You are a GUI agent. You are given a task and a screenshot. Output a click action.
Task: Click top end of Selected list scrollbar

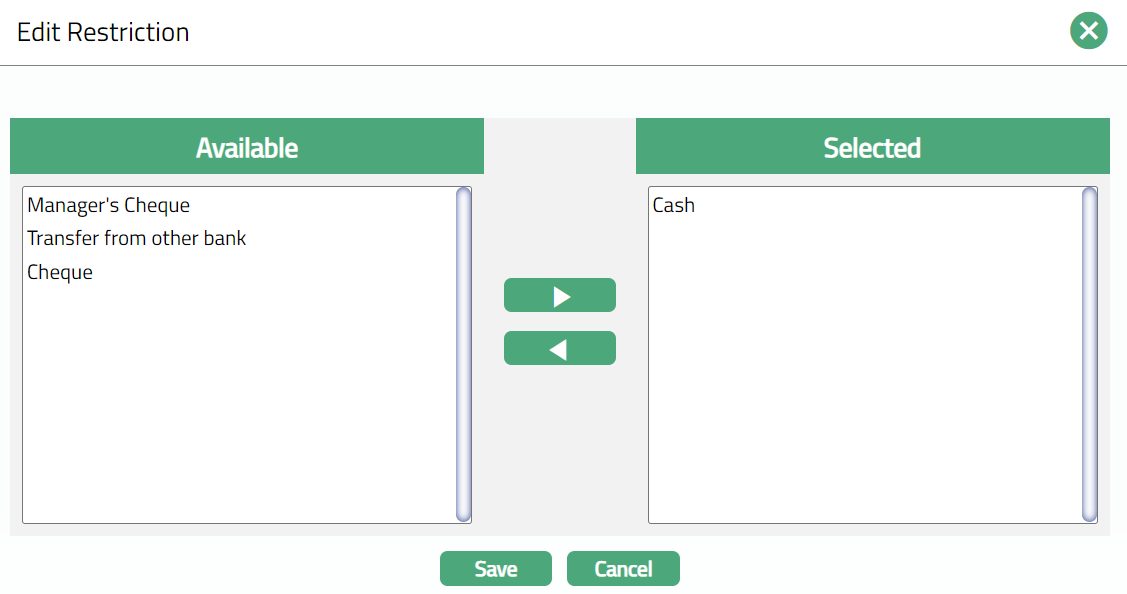1089,194
